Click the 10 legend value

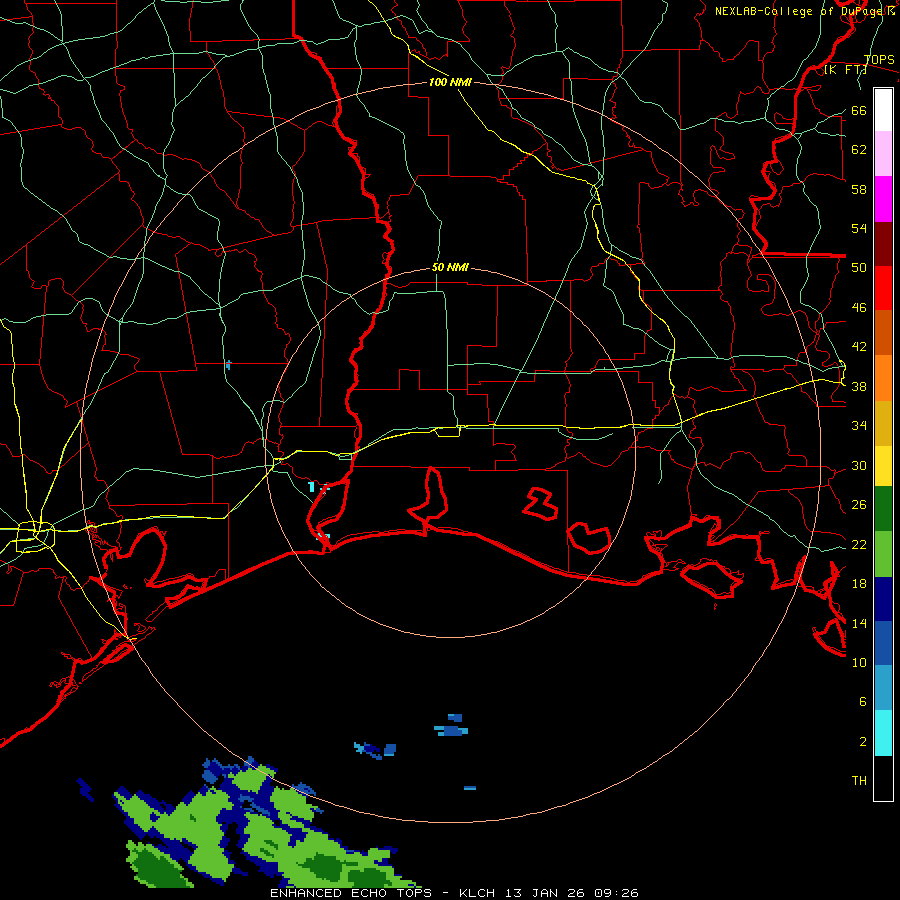pos(859,662)
